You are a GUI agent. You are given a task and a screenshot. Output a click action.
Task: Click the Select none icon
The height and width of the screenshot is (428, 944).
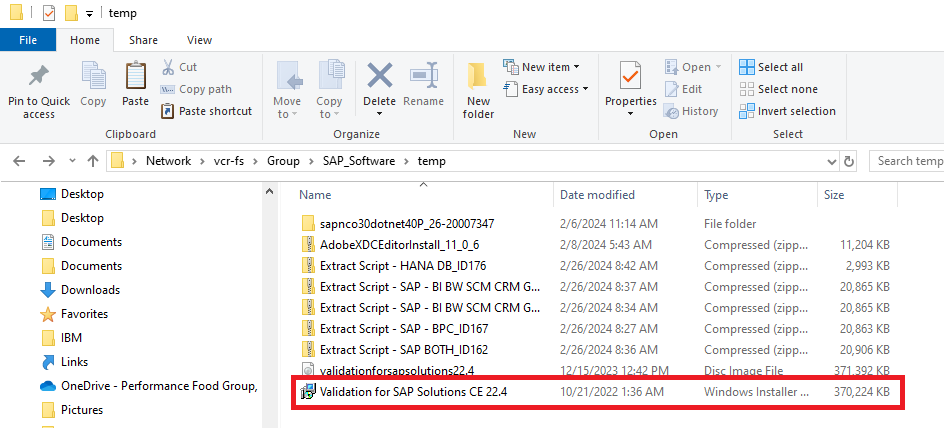[x=747, y=89]
